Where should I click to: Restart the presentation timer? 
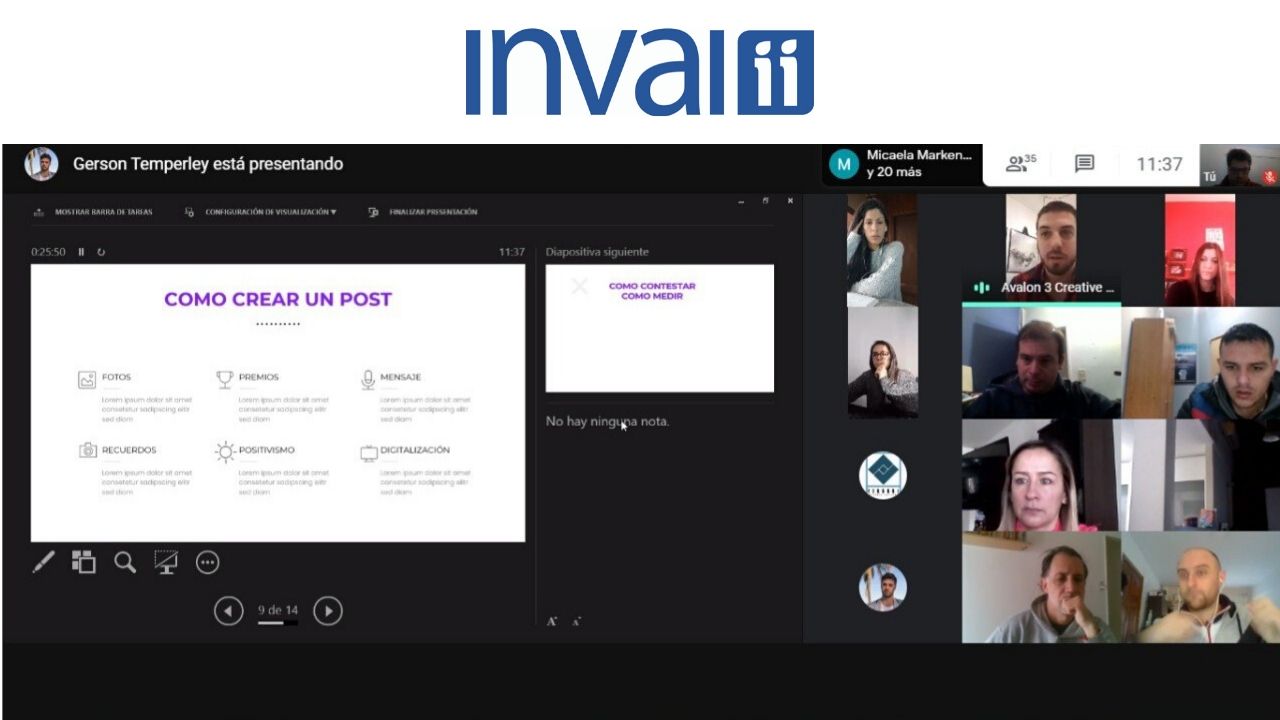pyautogui.click(x=101, y=252)
